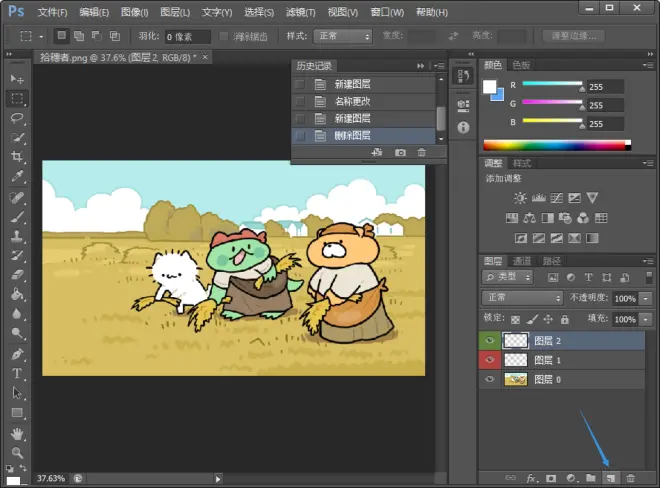Click the link layers icon

pyautogui.click(x=511, y=478)
